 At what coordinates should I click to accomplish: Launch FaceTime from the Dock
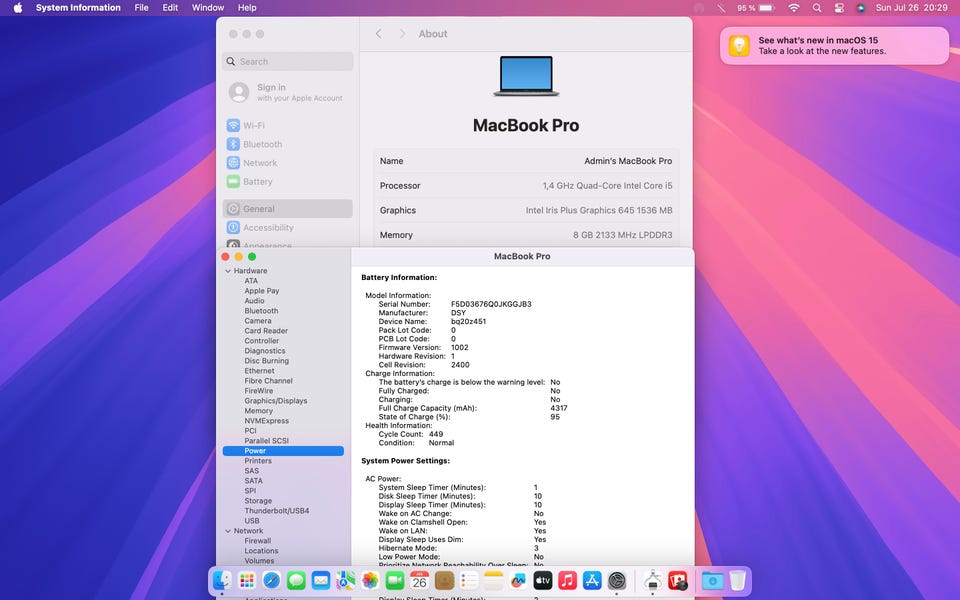tap(395, 580)
